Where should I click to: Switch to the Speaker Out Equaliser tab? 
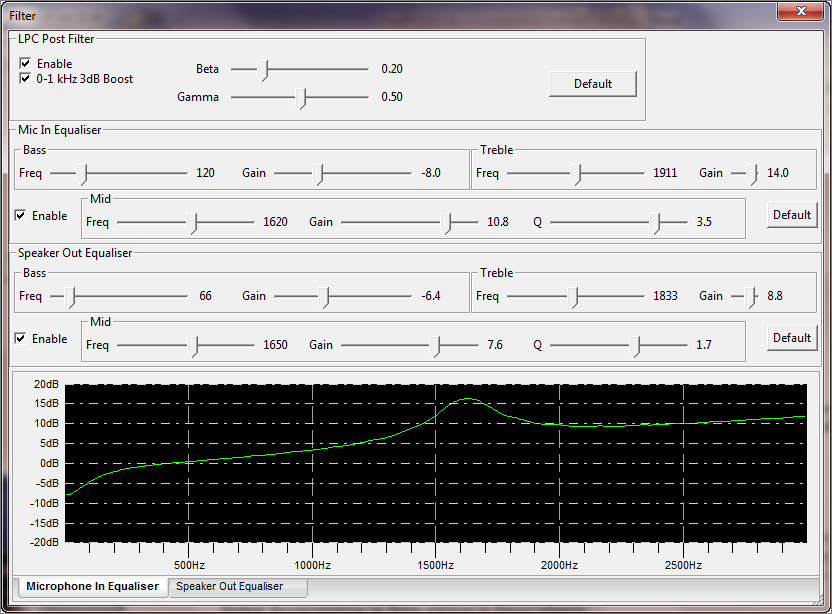pyautogui.click(x=237, y=587)
